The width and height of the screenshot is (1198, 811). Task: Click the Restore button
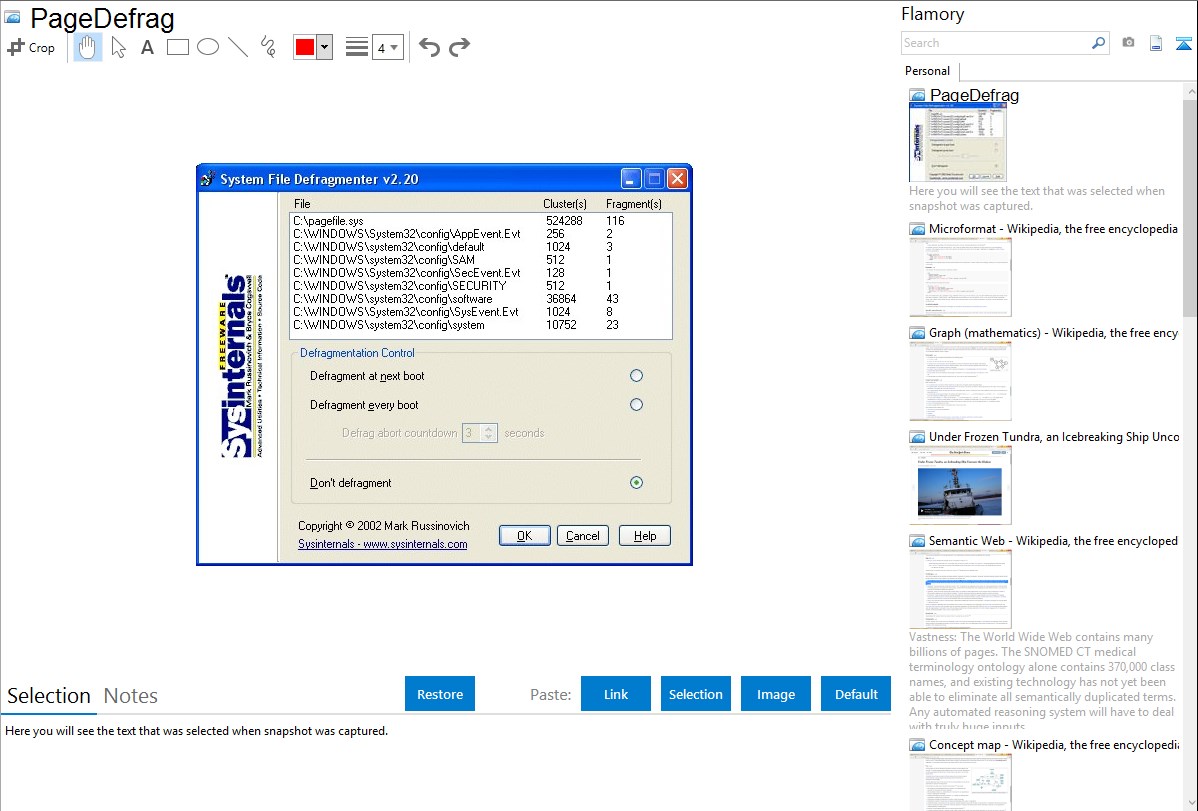pyautogui.click(x=440, y=693)
